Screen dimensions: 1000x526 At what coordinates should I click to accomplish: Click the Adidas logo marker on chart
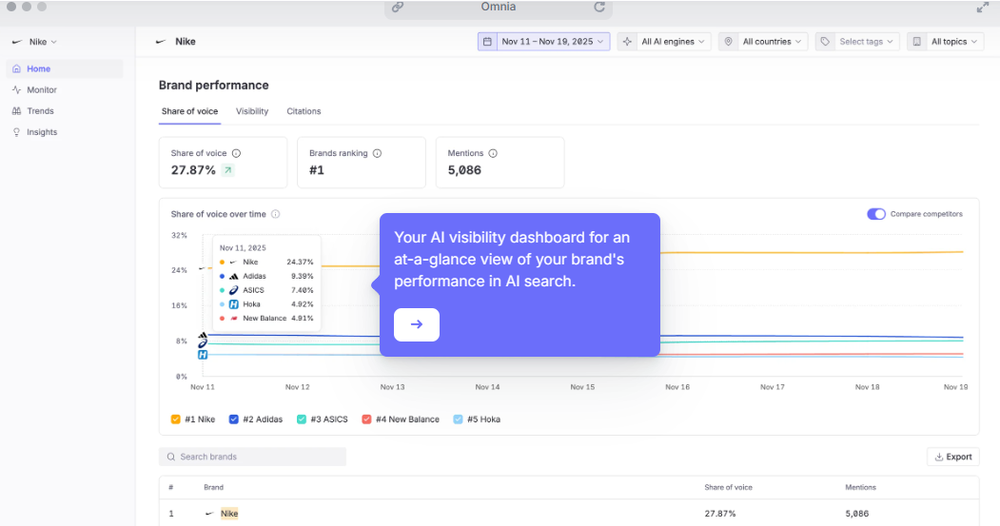point(202,335)
